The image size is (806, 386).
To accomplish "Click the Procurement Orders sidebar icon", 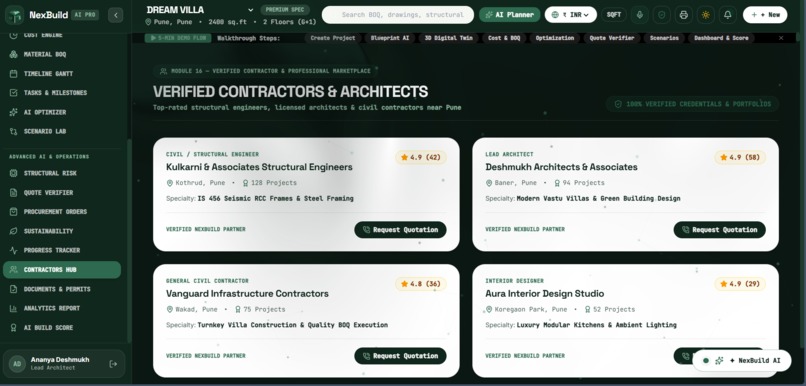I will 13,212.
